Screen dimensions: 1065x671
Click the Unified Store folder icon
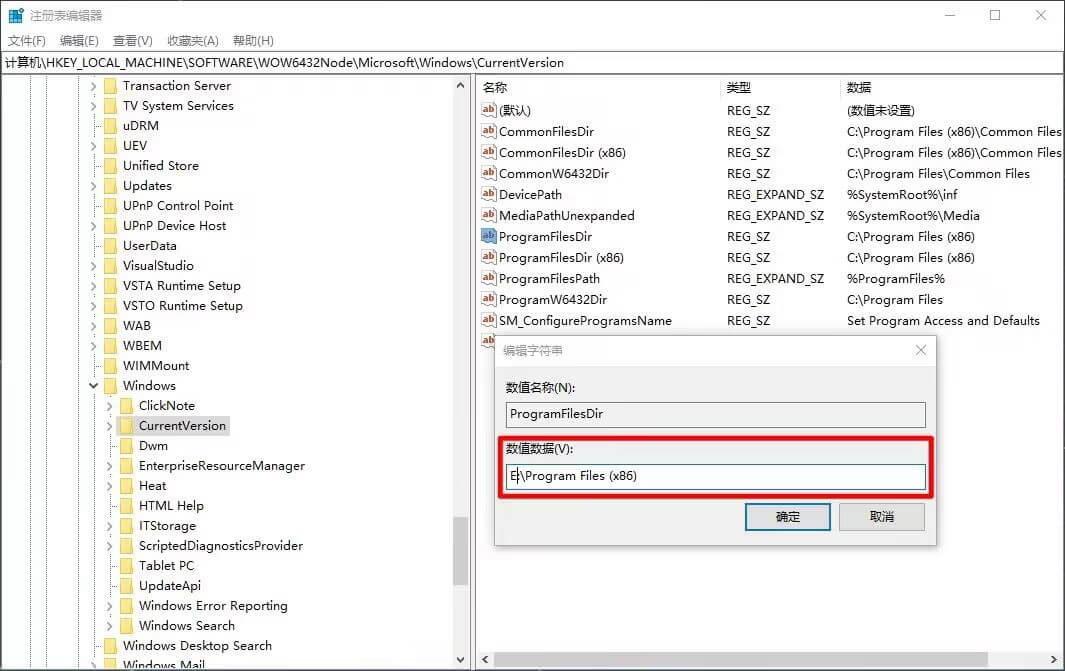110,166
